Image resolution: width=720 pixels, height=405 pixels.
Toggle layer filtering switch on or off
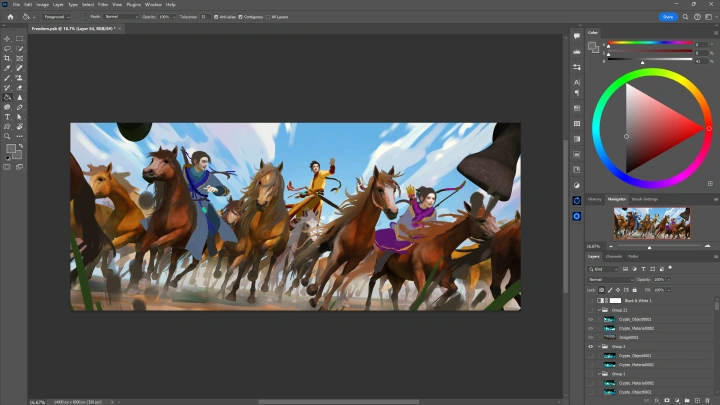point(670,268)
